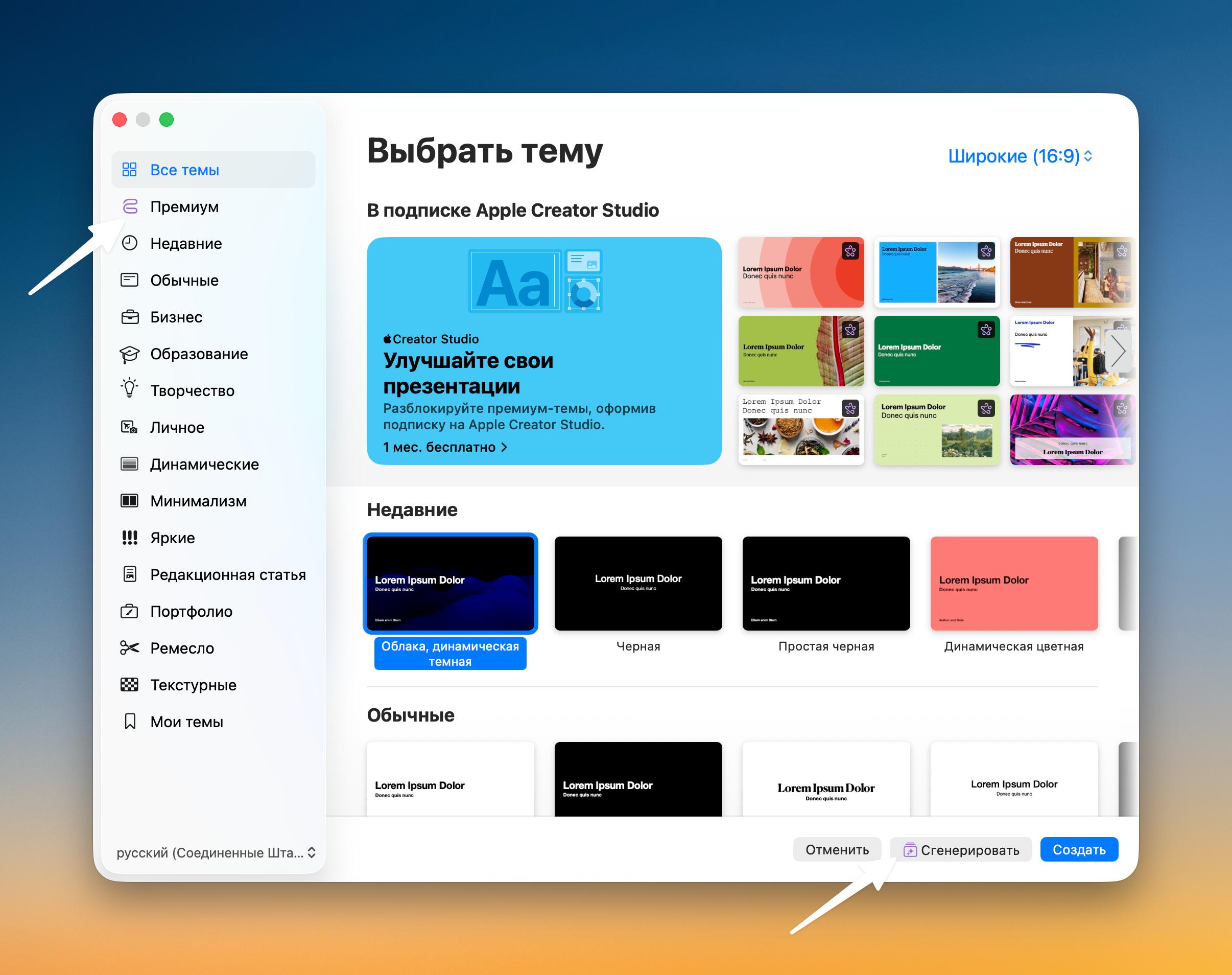Pick the blue premium theme with bridge photo
The image size is (1232, 975).
click(x=937, y=272)
